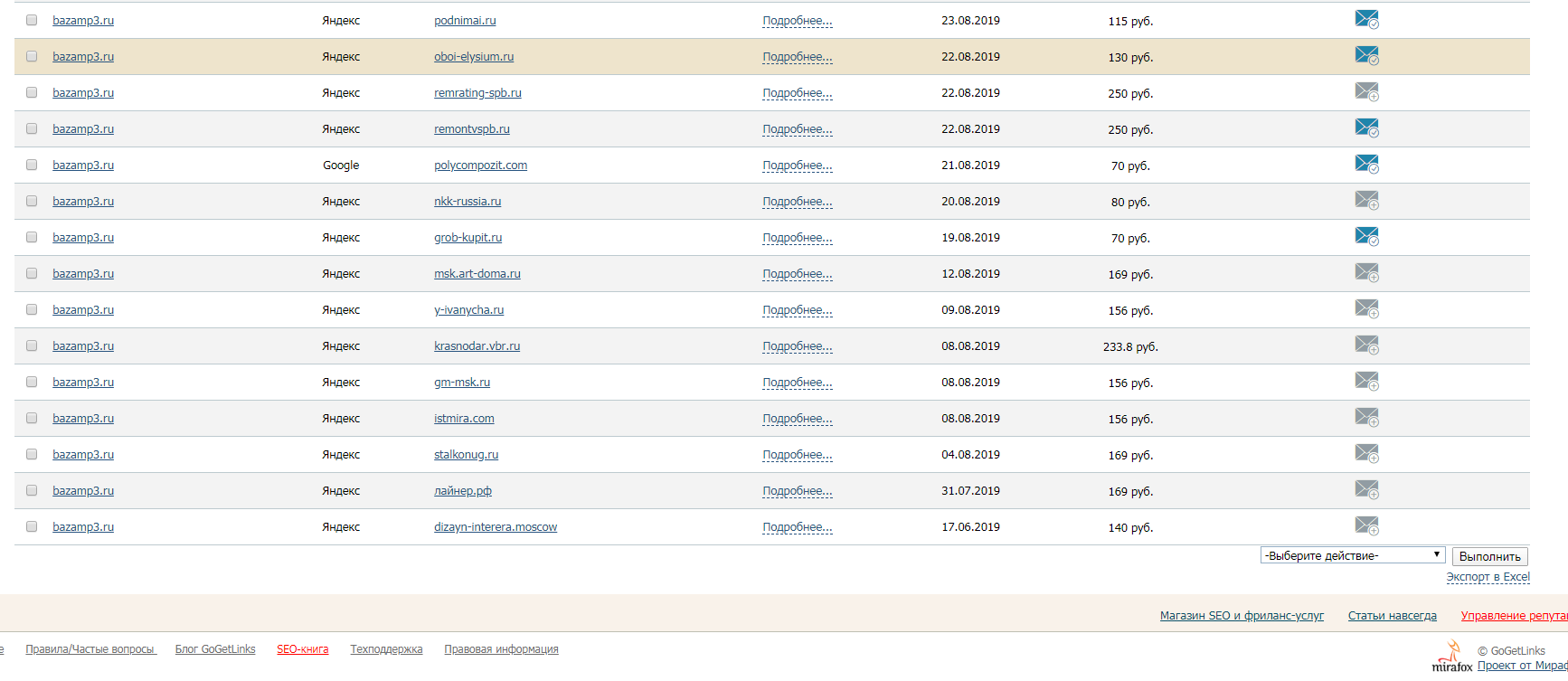This screenshot has width=1568, height=681.
Task: Open message icon for y-ivanycha.ru row
Action: point(1366,308)
